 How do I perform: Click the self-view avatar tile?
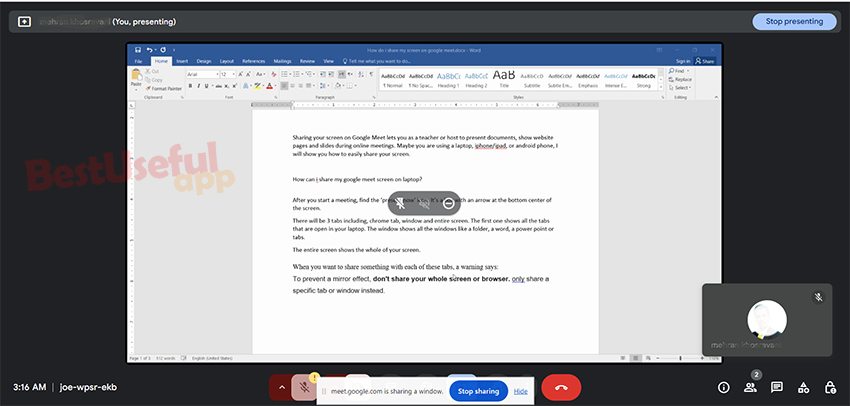coord(767,320)
